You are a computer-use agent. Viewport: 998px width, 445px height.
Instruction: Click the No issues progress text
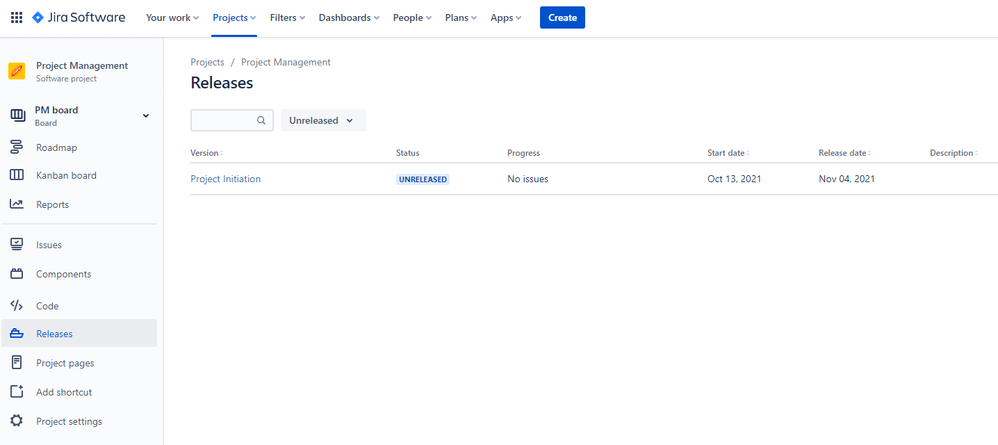[528, 179]
